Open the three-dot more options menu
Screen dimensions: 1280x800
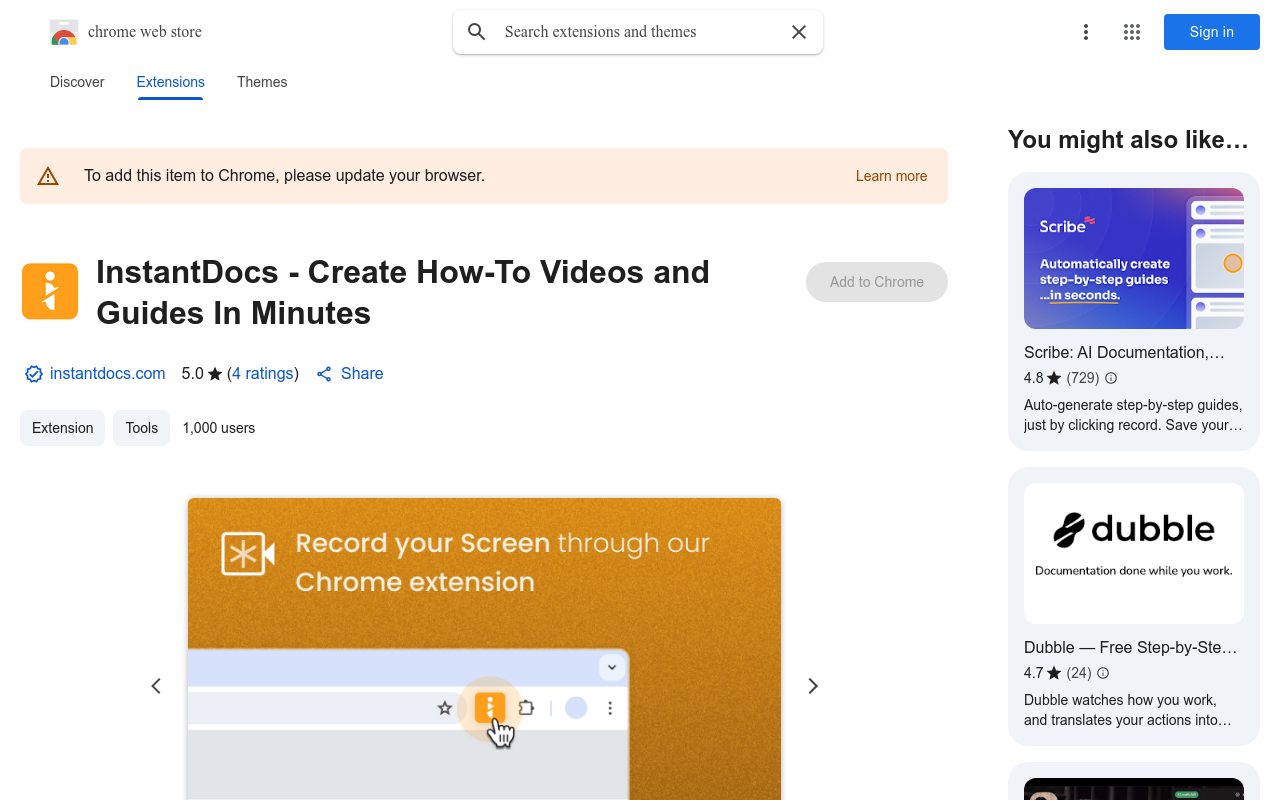coord(1086,32)
